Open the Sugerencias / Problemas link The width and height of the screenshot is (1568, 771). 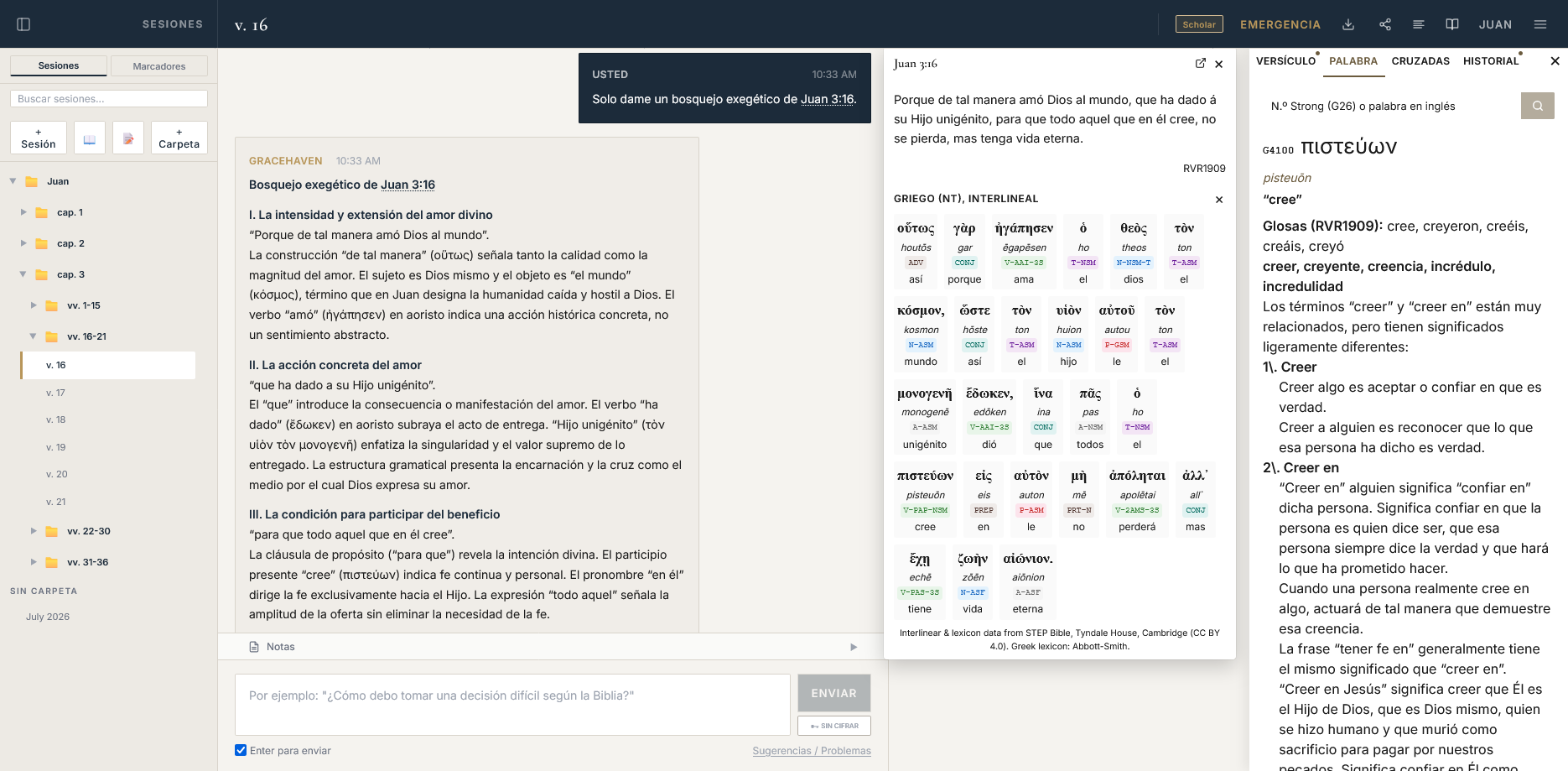tap(812, 751)
